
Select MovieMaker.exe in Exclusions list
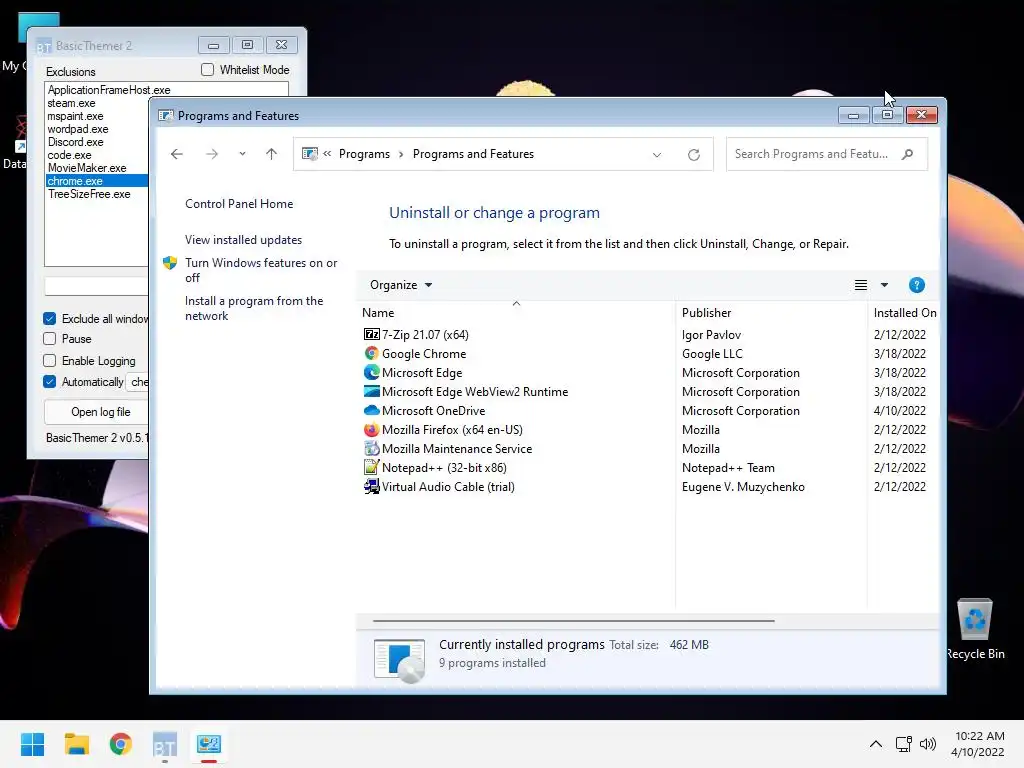[97, 168]
